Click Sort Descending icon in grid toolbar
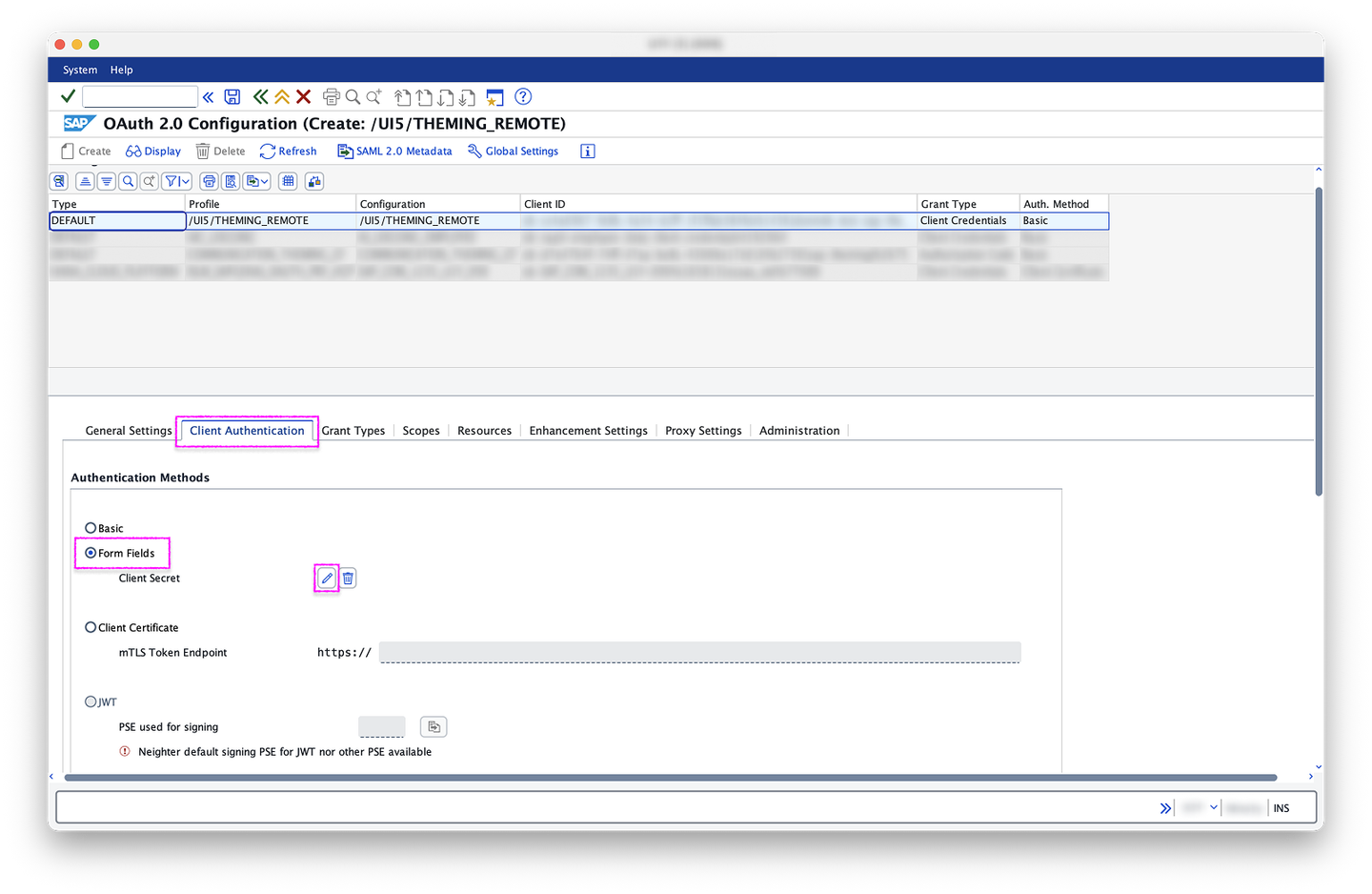Image resolution: width=1372 pixels, height=894 pixels. coord(107,181)
